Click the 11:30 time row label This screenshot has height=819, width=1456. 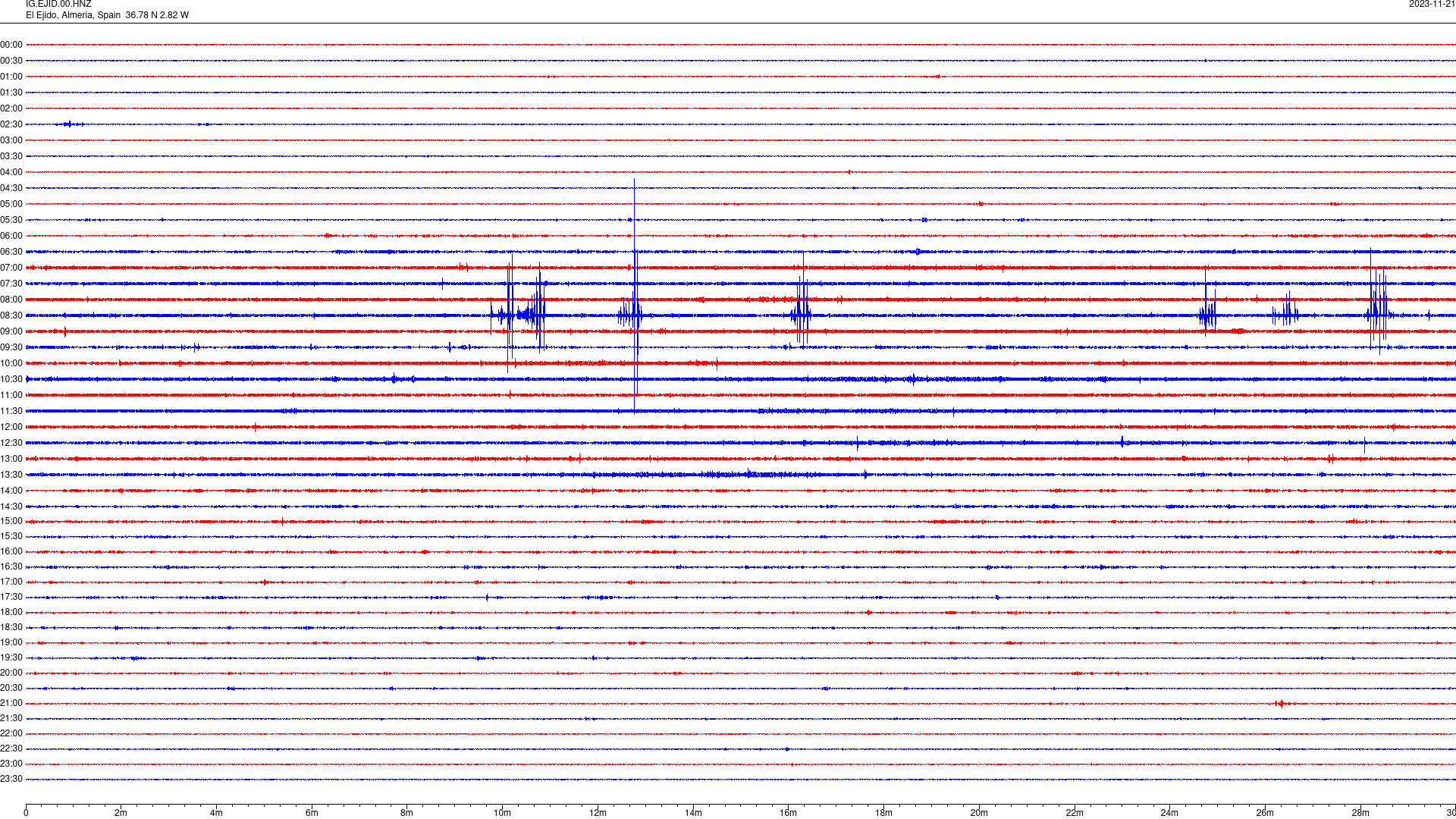tap(11, 411)
